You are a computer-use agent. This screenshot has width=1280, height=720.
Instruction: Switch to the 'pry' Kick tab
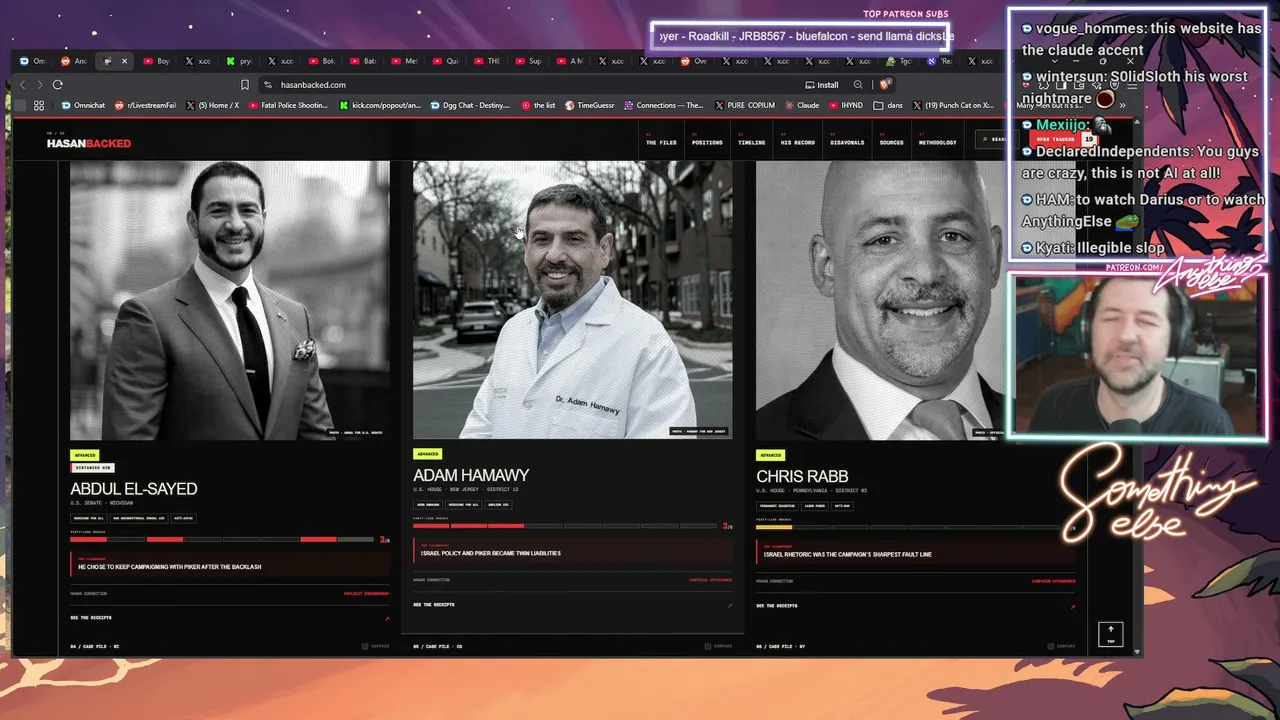point(239,61)
